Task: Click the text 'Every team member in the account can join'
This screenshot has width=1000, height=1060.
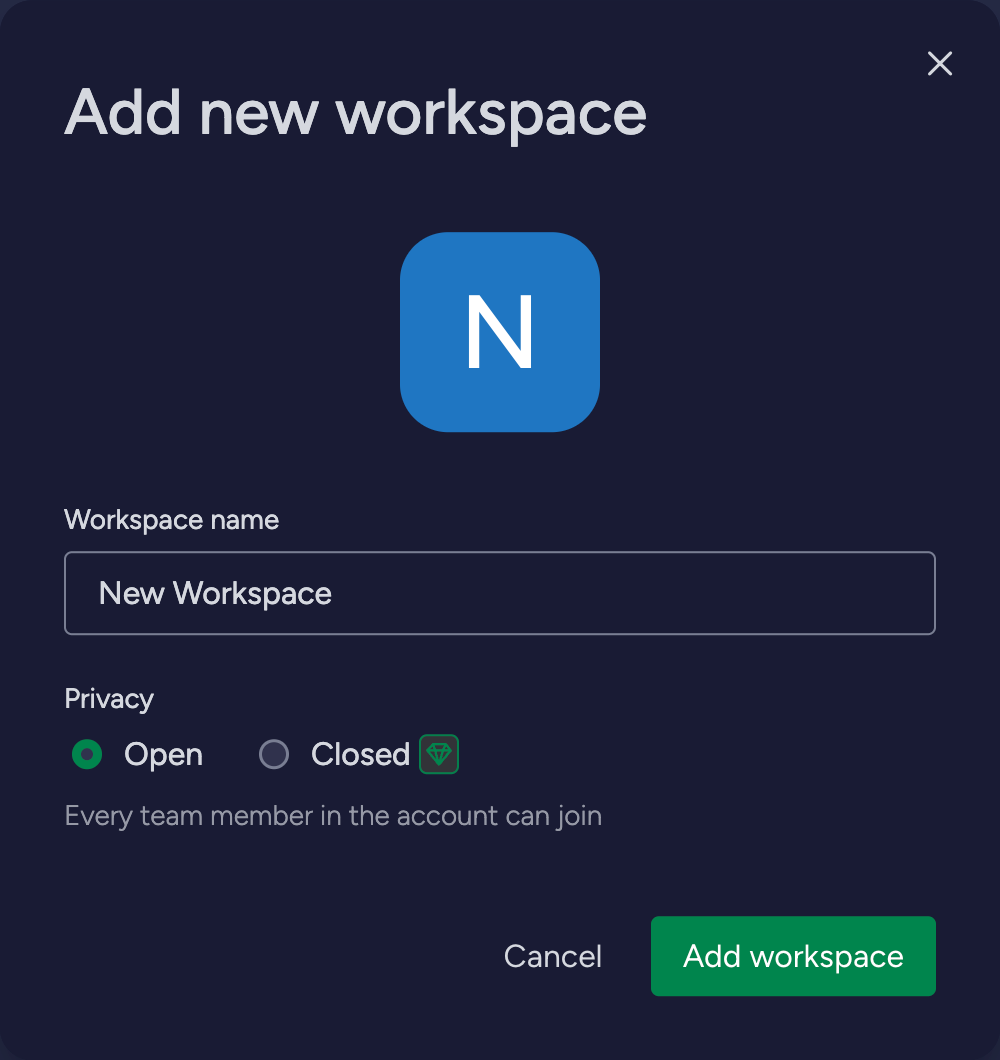Action: click(333, 817)
